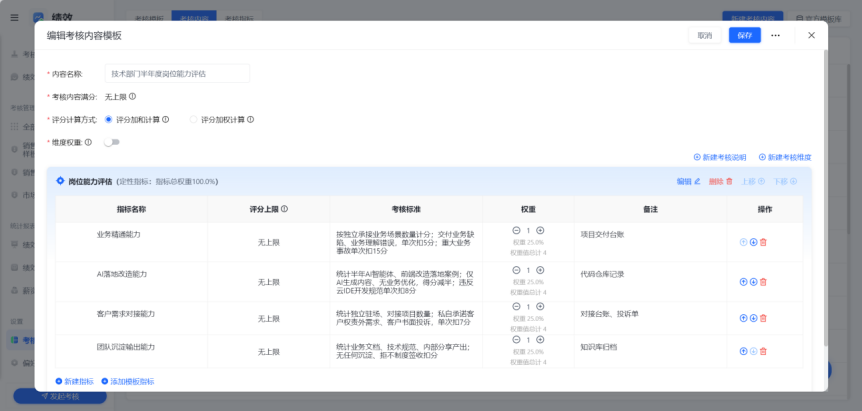Focus the 内容名称 input field
The height and width of the screenshot is (411, 862).
pos(177,73)
